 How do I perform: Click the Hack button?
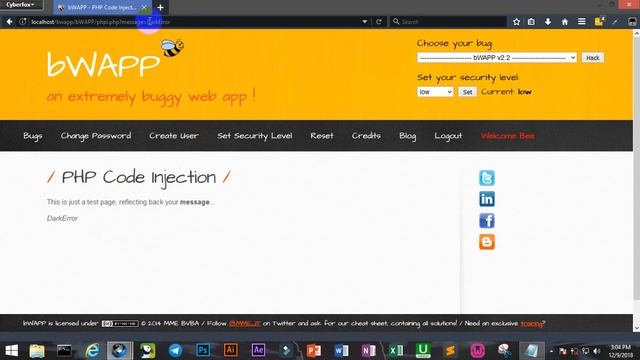[x=593, y=58]
